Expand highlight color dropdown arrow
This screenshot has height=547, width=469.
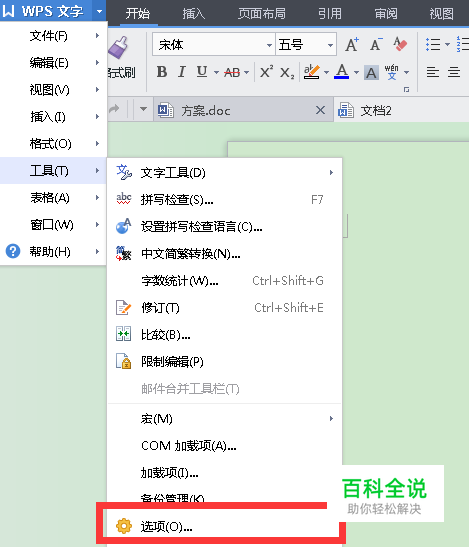[326, 73]
